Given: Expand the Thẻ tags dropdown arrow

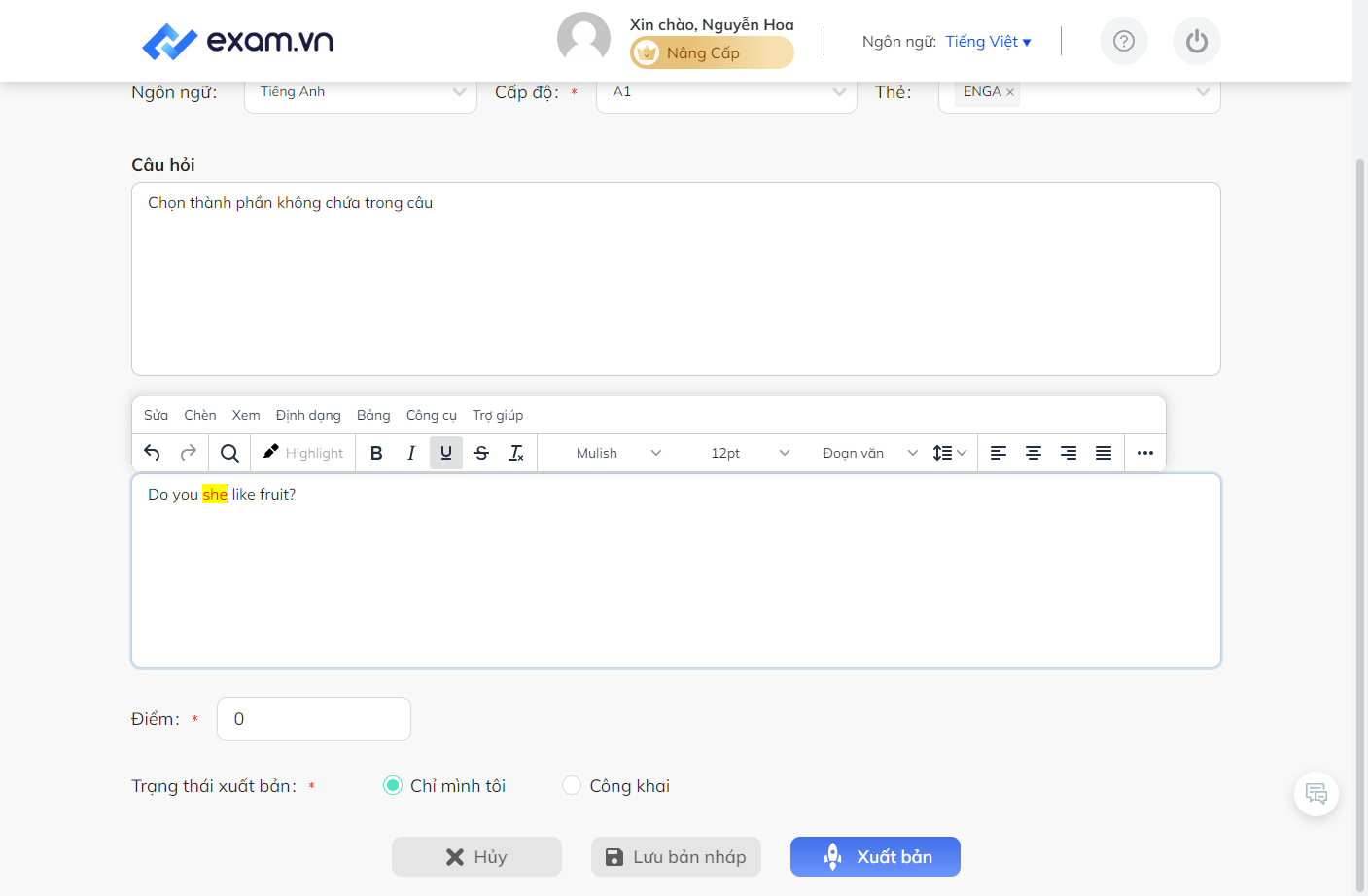Looking at the screenshot, I should click(x=1203, y=92).
